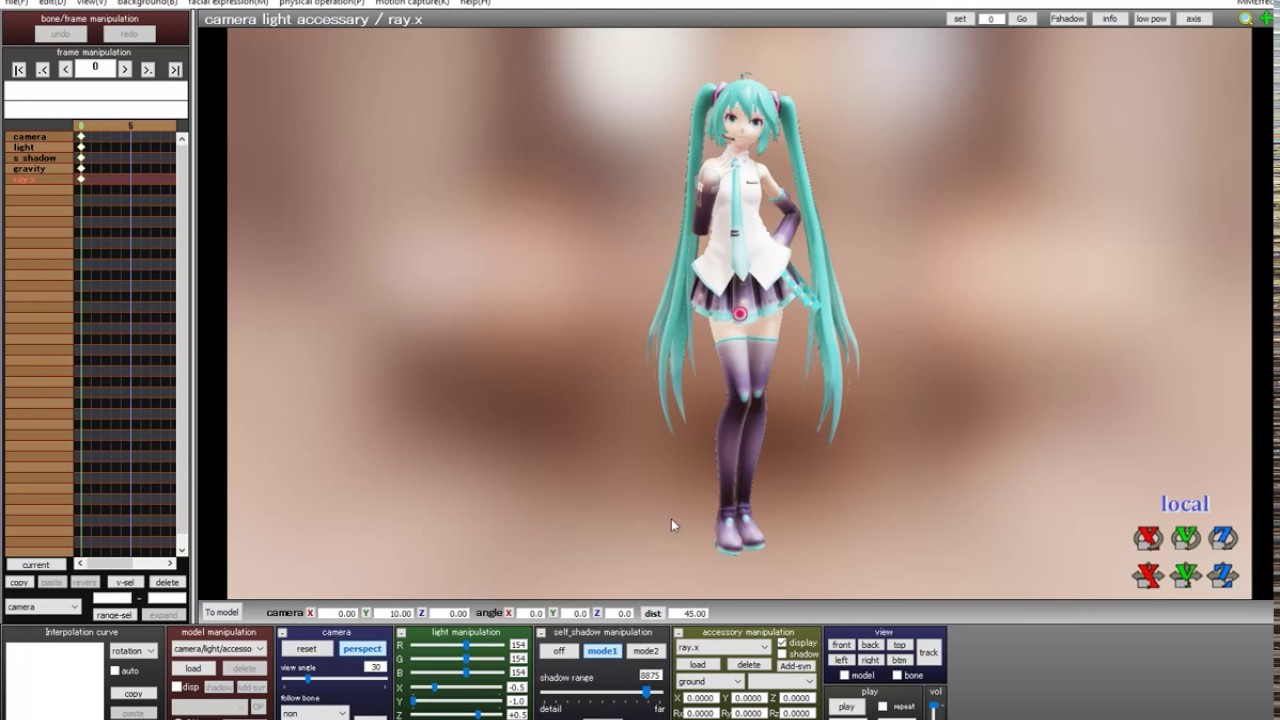Uncheck accessory display checkbox

(x=782, y=643)
